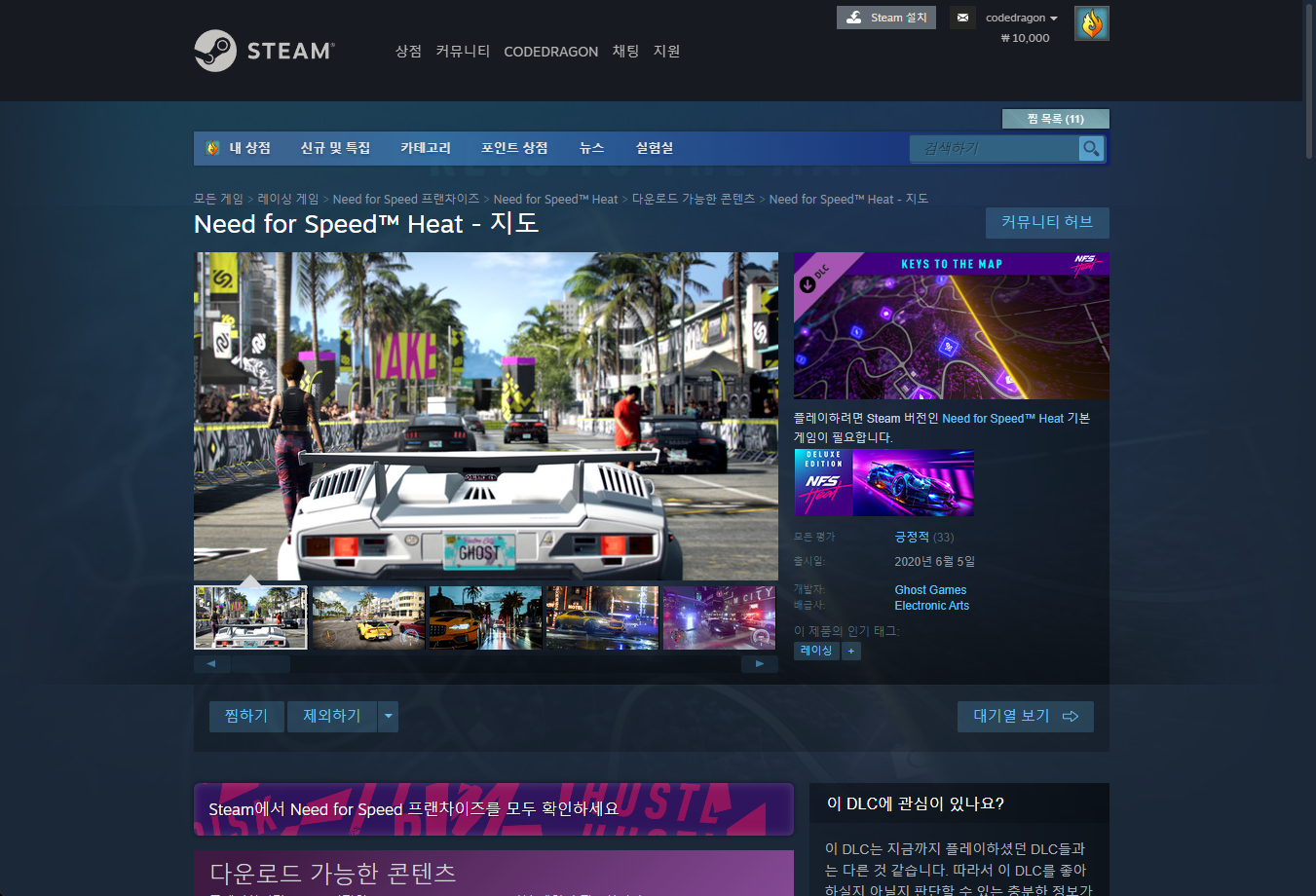This screenshot has width=1316, height=896.
Task: Click the 이 DLC에 관심이 있나요? heading
Action: click(916, 803)
